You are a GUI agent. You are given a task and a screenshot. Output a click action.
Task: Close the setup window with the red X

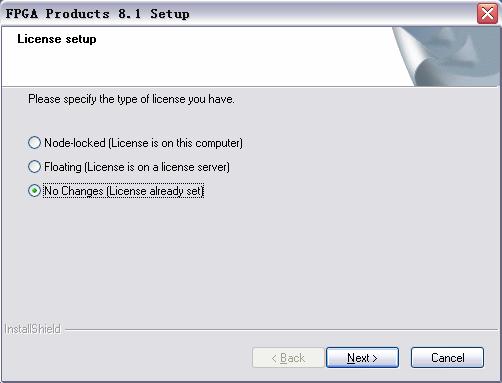coord(487,14)
